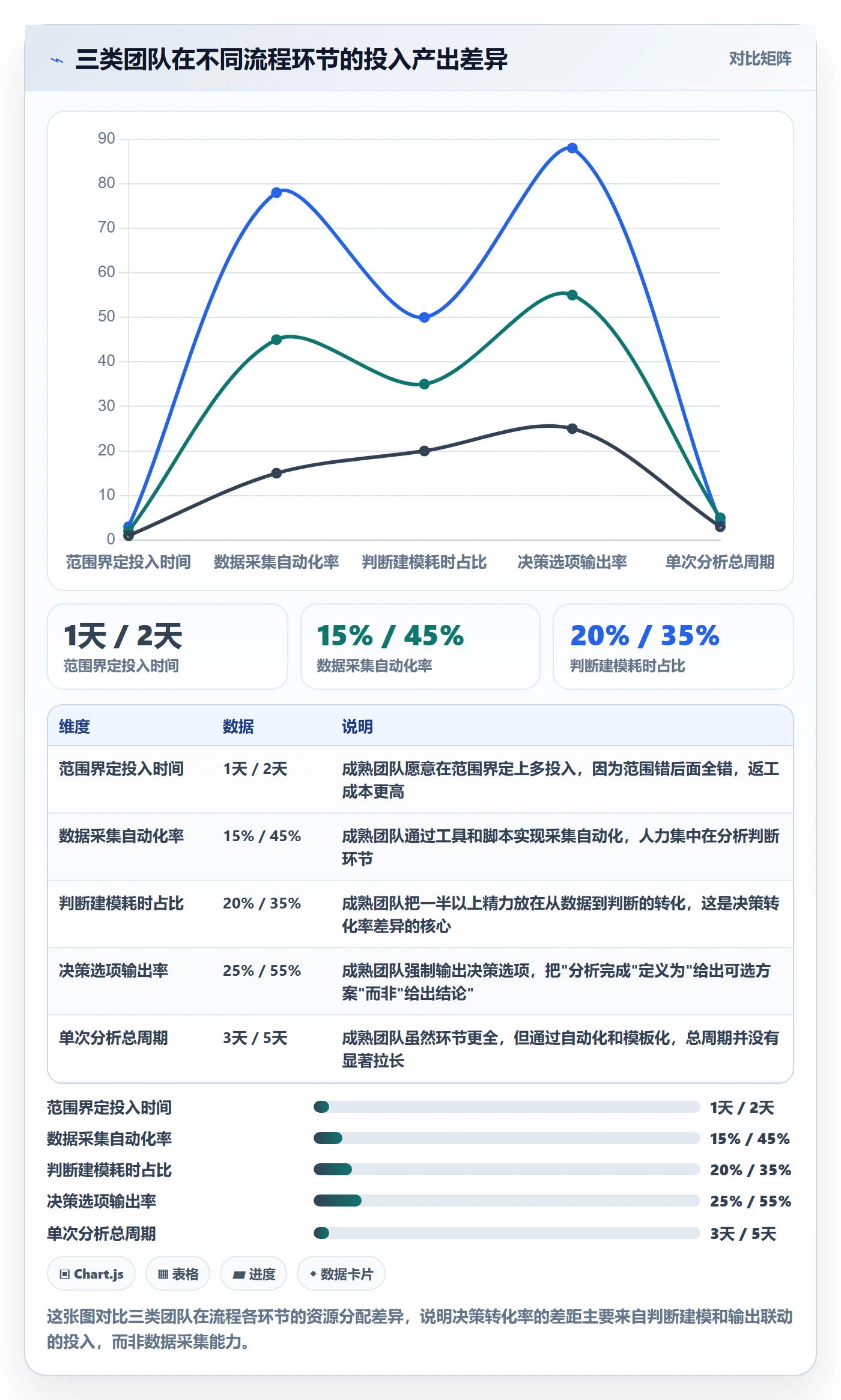Click the blue data point at 数据采集自动化率
Viewport: 841px width, 1400px height.
coord(276,193)
